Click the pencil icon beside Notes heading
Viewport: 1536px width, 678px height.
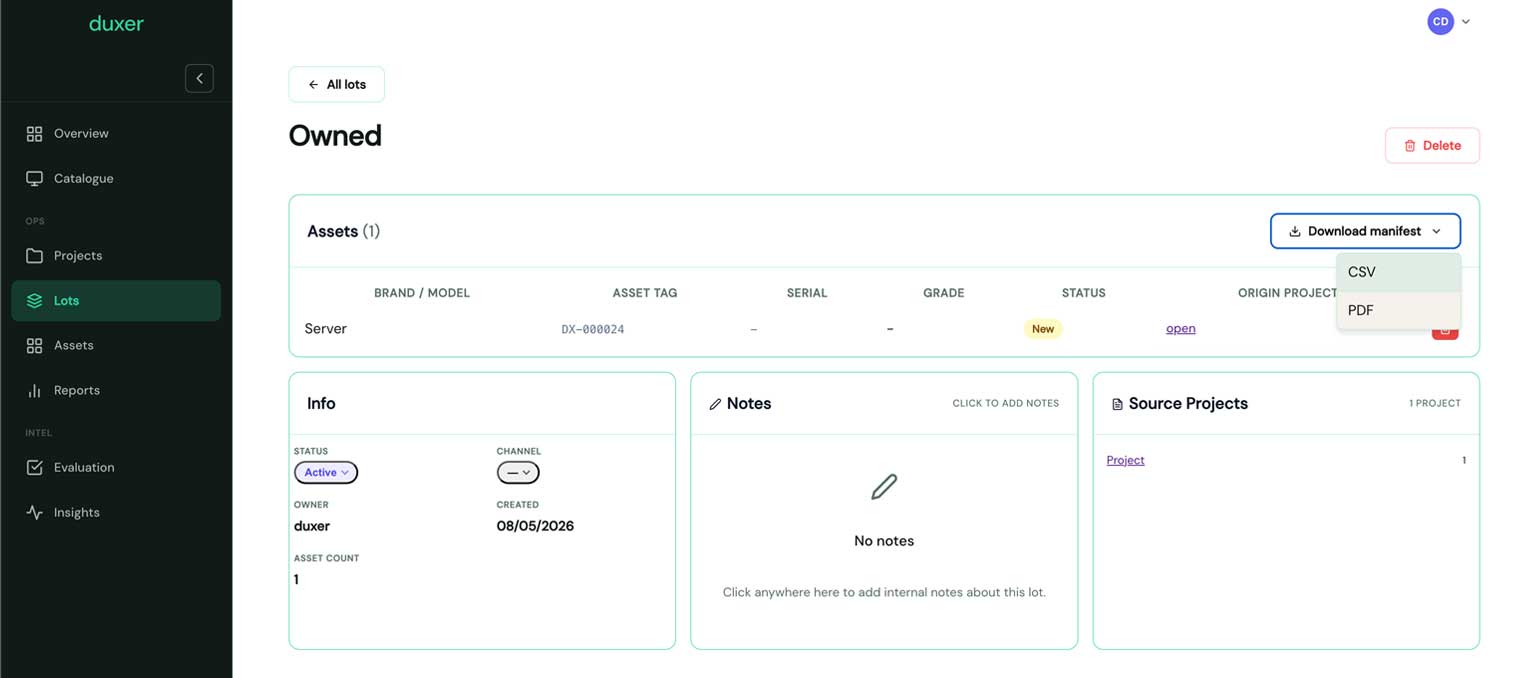tap(715, 404)
